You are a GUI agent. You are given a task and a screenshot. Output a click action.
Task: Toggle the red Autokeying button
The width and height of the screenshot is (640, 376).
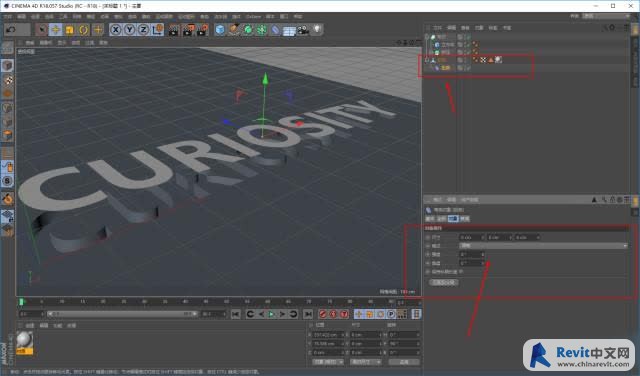(333, 314)
